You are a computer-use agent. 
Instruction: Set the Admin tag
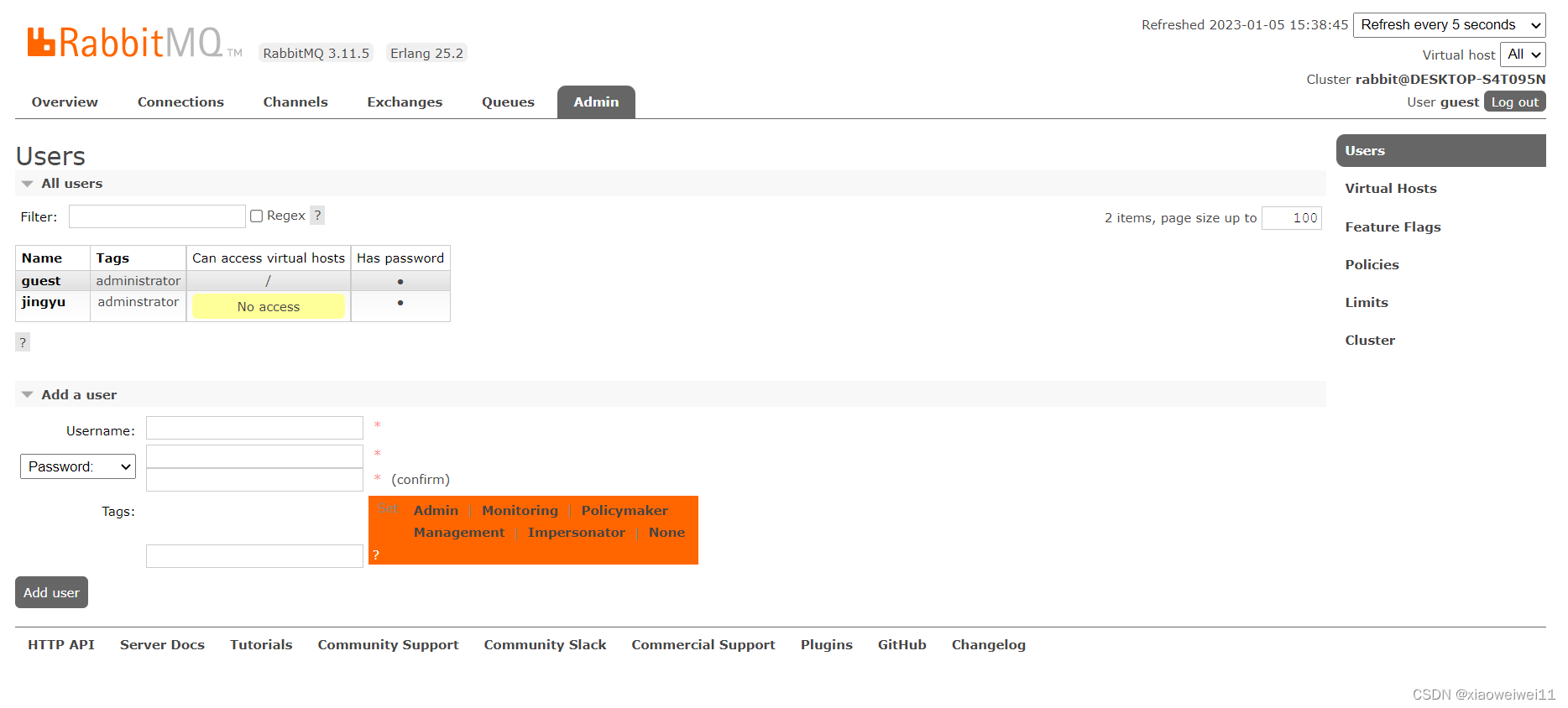click(436, 511)
